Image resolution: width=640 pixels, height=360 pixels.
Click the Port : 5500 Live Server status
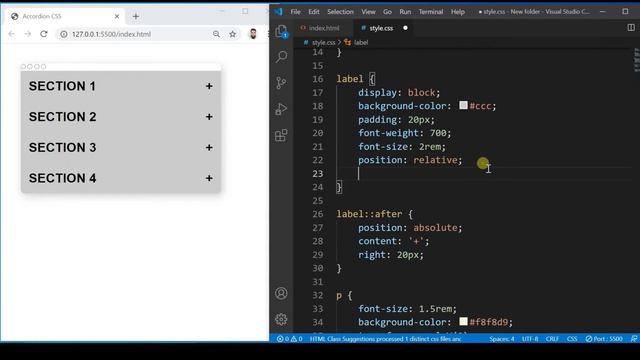click(x=604, y=339)
